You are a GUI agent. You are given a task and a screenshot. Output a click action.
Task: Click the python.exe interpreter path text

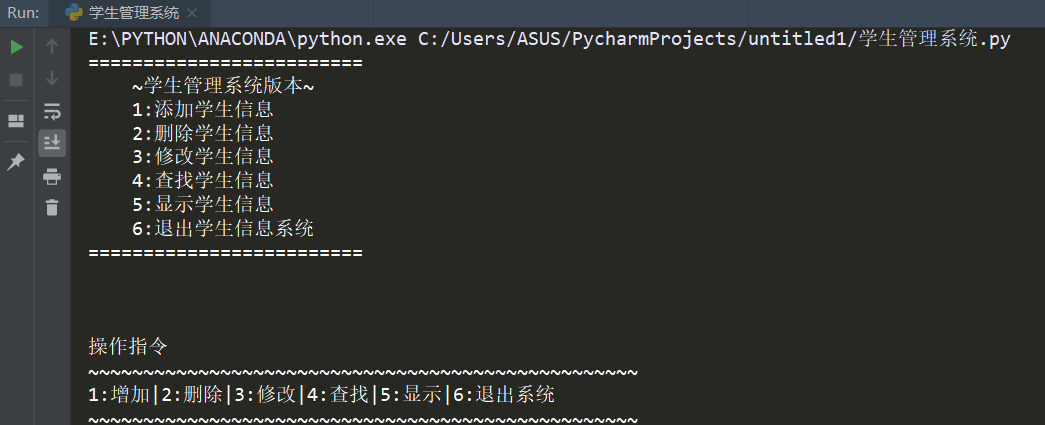tap(247, 39)
